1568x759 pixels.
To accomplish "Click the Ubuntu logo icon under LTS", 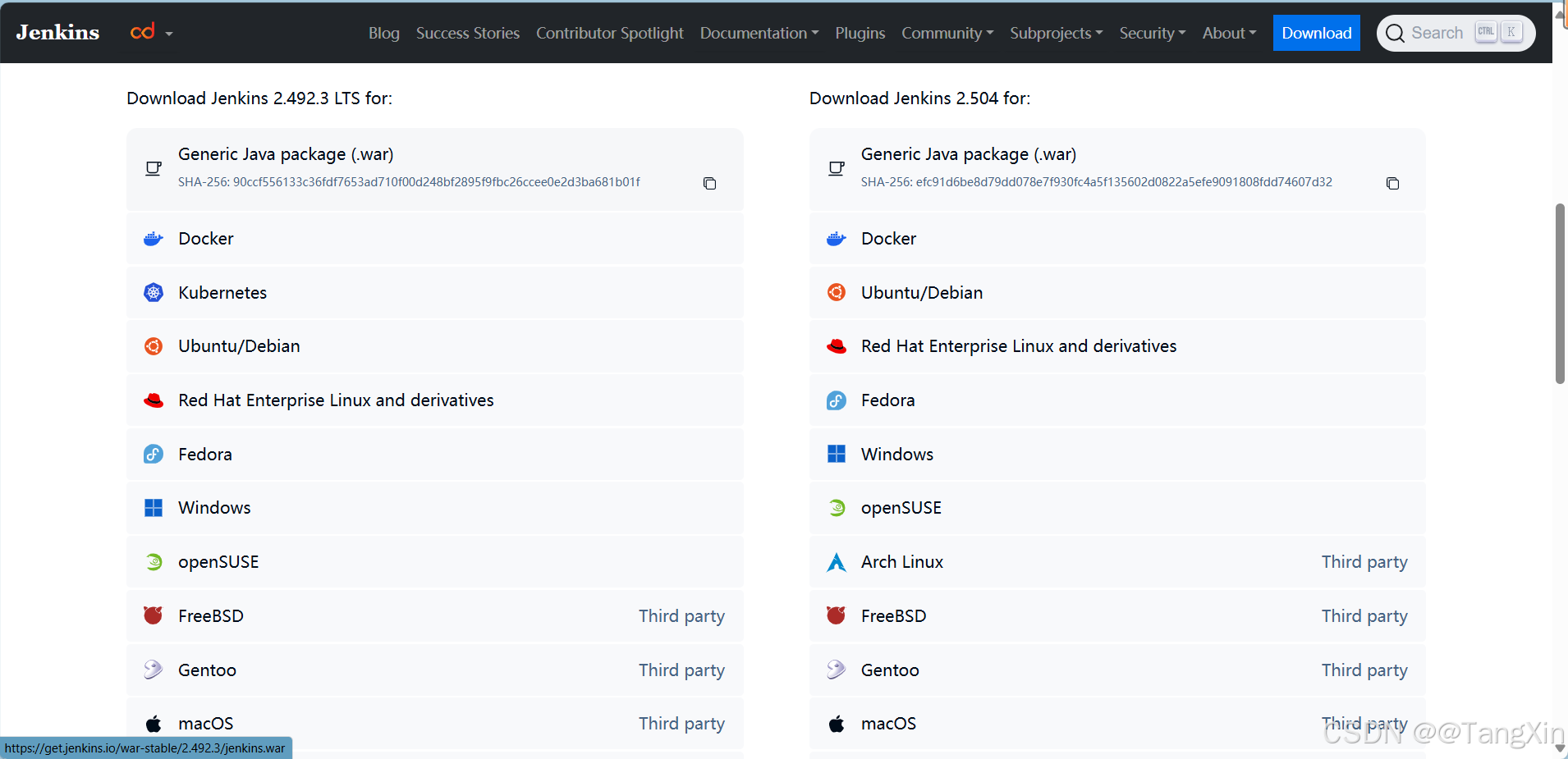I will 154,346.
